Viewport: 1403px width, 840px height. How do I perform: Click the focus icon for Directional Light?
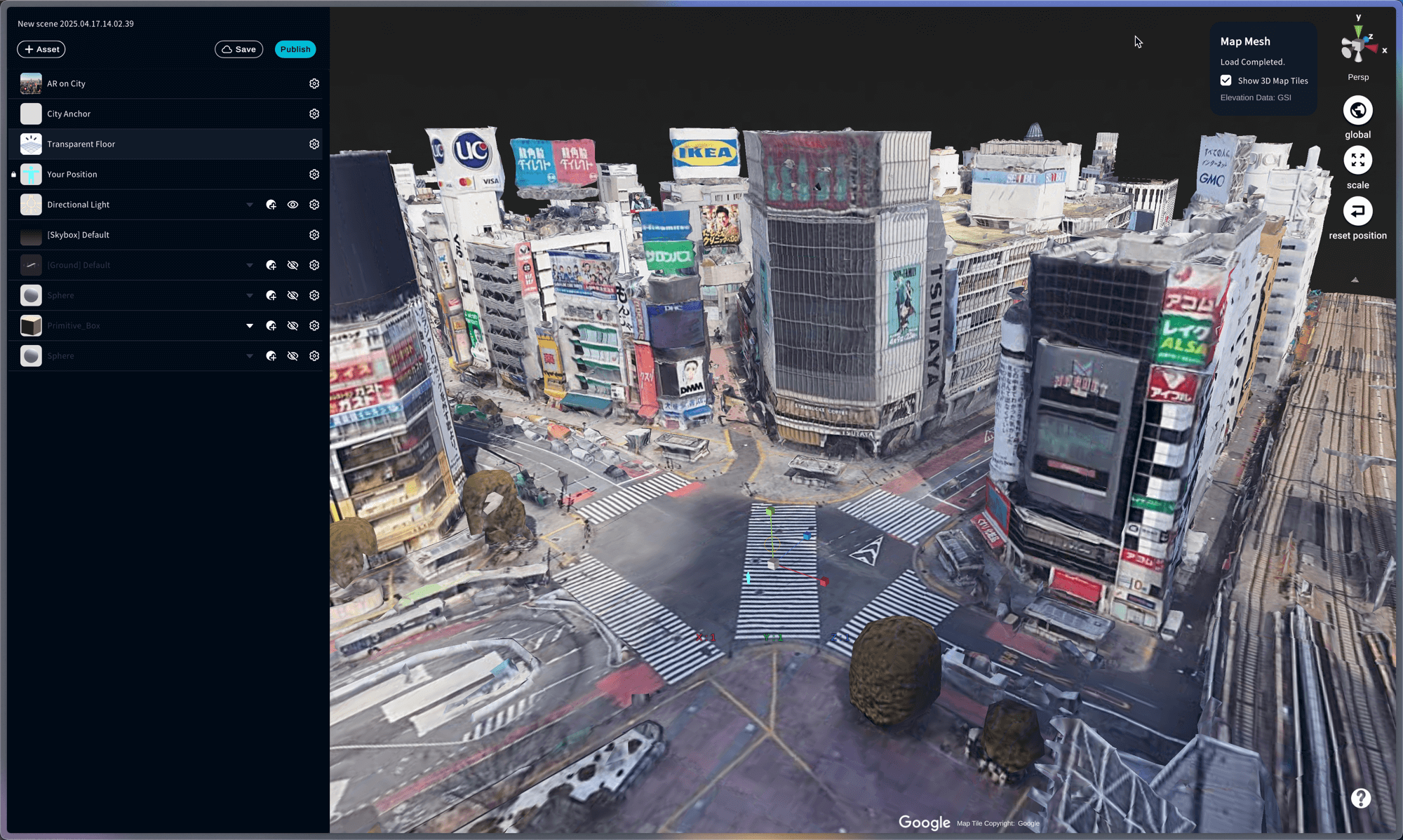click(x=271, y=205)
